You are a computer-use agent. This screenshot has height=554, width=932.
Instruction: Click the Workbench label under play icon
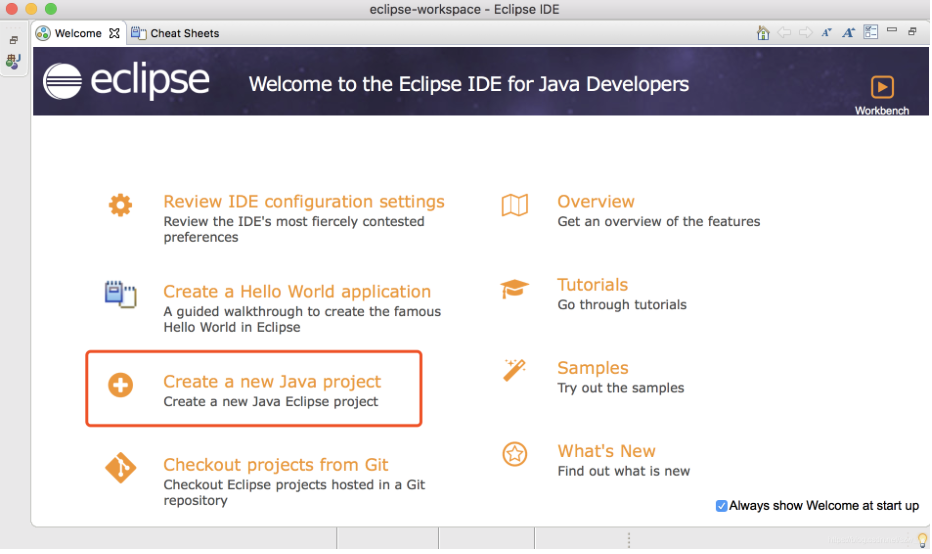click(882, 111)
